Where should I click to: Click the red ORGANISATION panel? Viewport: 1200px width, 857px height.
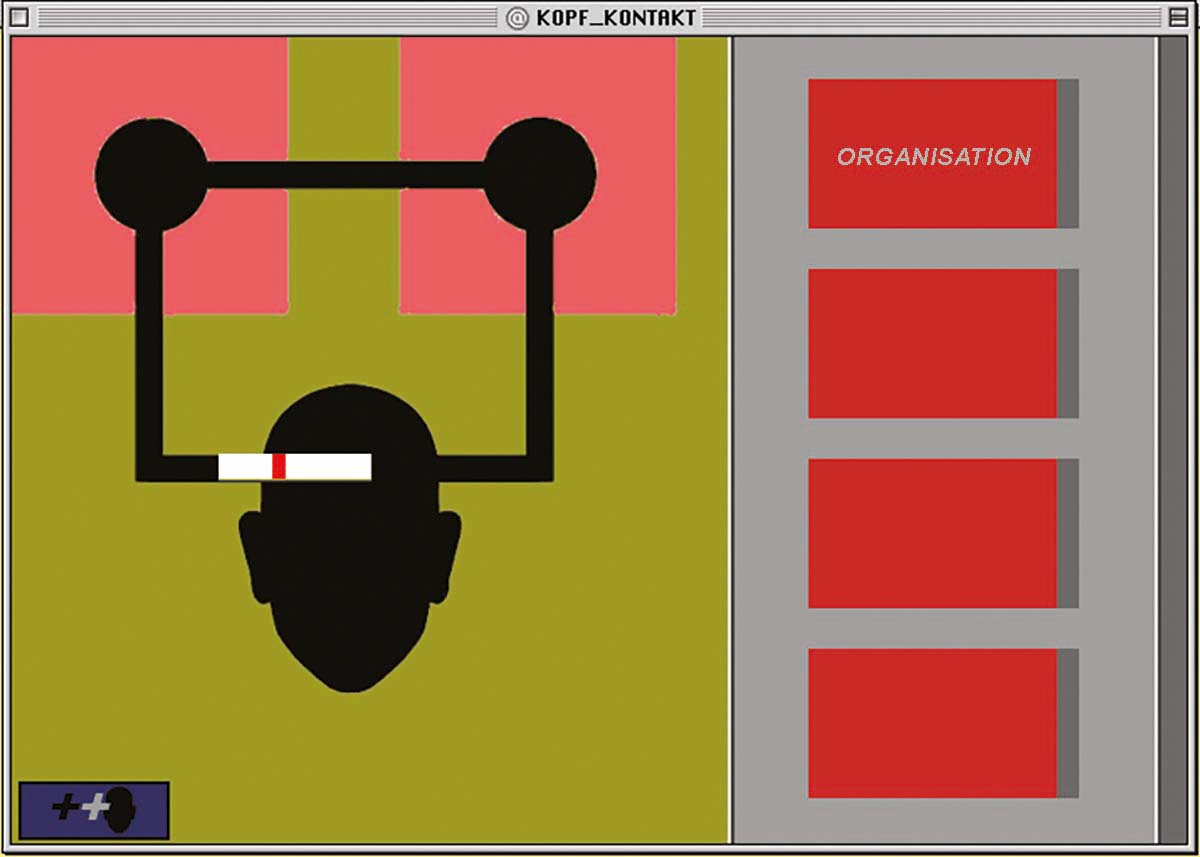click(x=932, y=154)
